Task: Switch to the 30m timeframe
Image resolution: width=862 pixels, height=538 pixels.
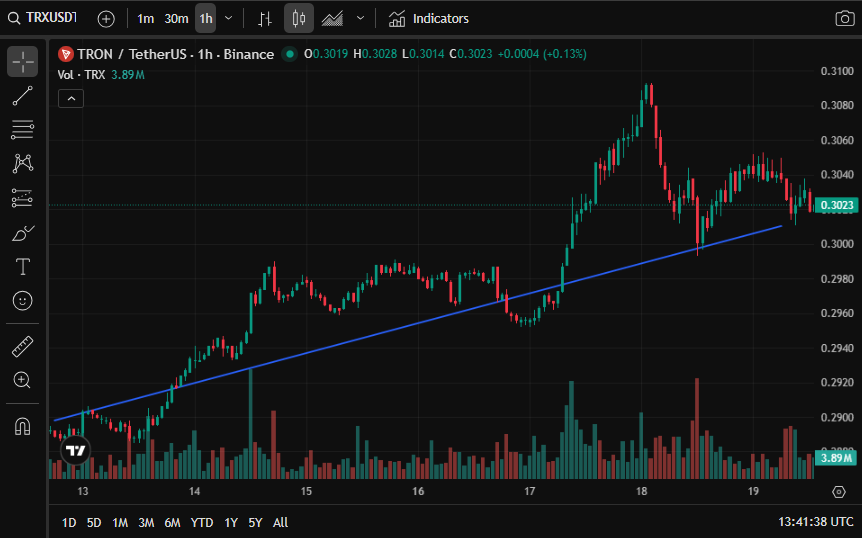Action: (176, 19)
